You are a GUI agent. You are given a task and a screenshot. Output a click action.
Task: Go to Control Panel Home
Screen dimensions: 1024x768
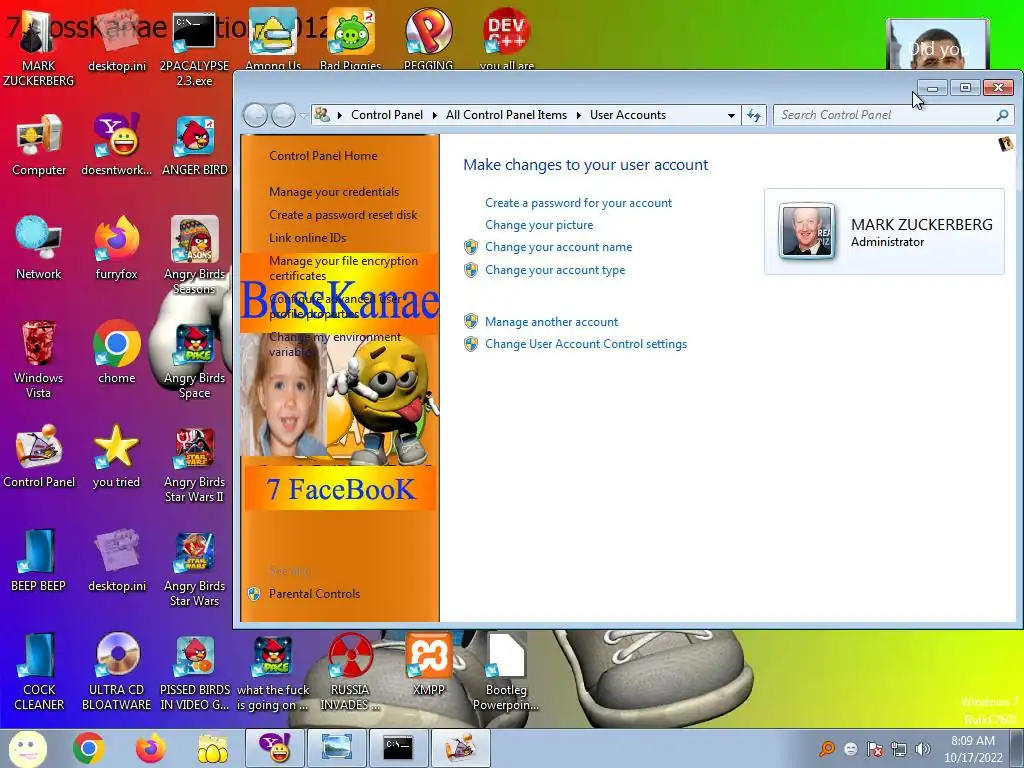click(323, 156)
